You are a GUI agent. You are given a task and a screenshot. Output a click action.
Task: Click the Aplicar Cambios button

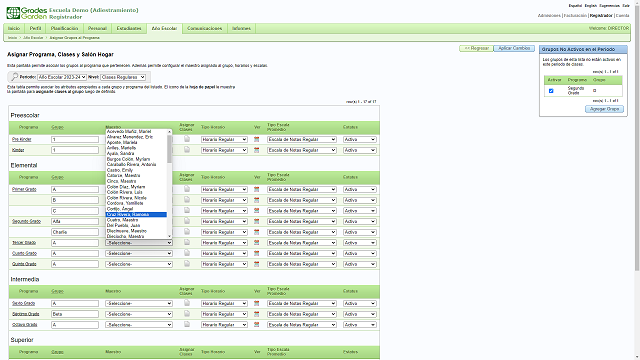click(x=514, y=48)
